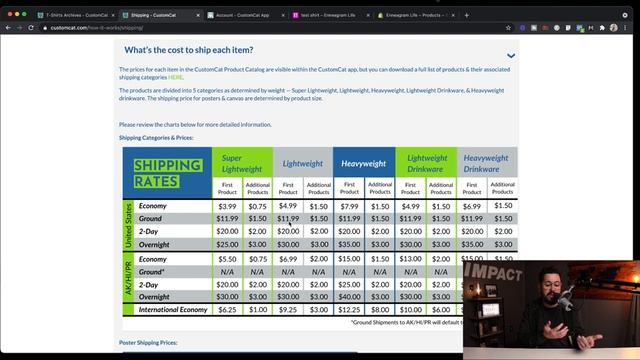The height and width of the screenshot is (360, 640).
Task: Close the Shipping - CustomCat tab
Action: (198, 15)
